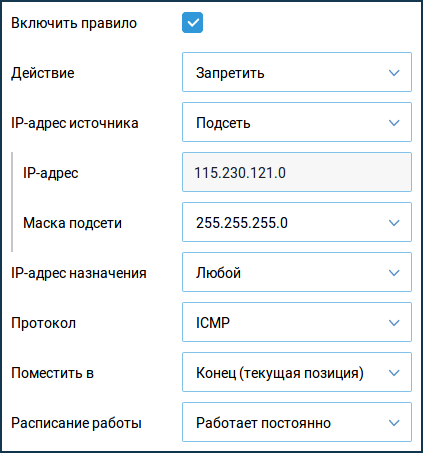
Task: Click the IP-адрес назначения label
Action: pos(79,273)
